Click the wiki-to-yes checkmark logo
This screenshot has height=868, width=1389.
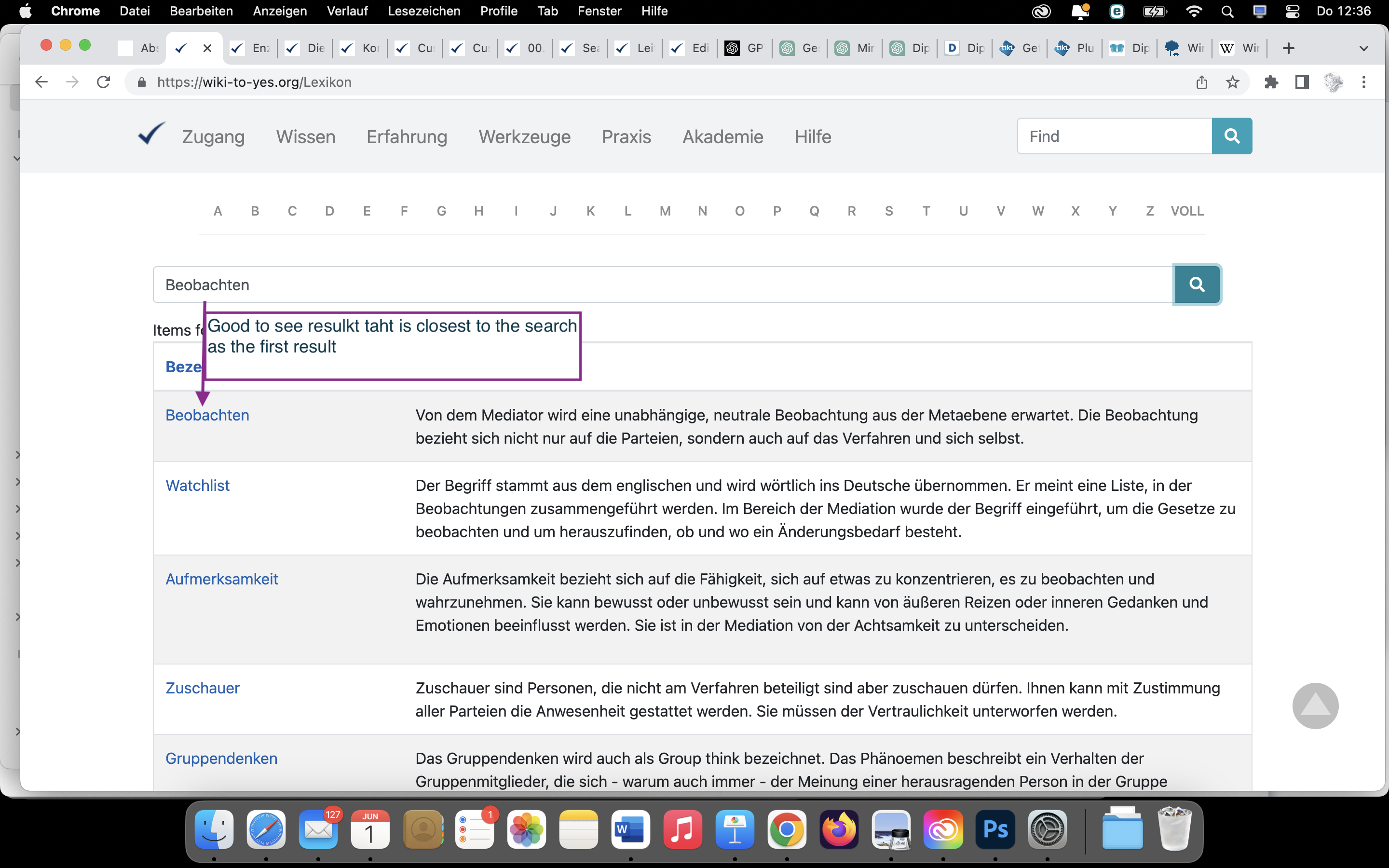(151, 135)
